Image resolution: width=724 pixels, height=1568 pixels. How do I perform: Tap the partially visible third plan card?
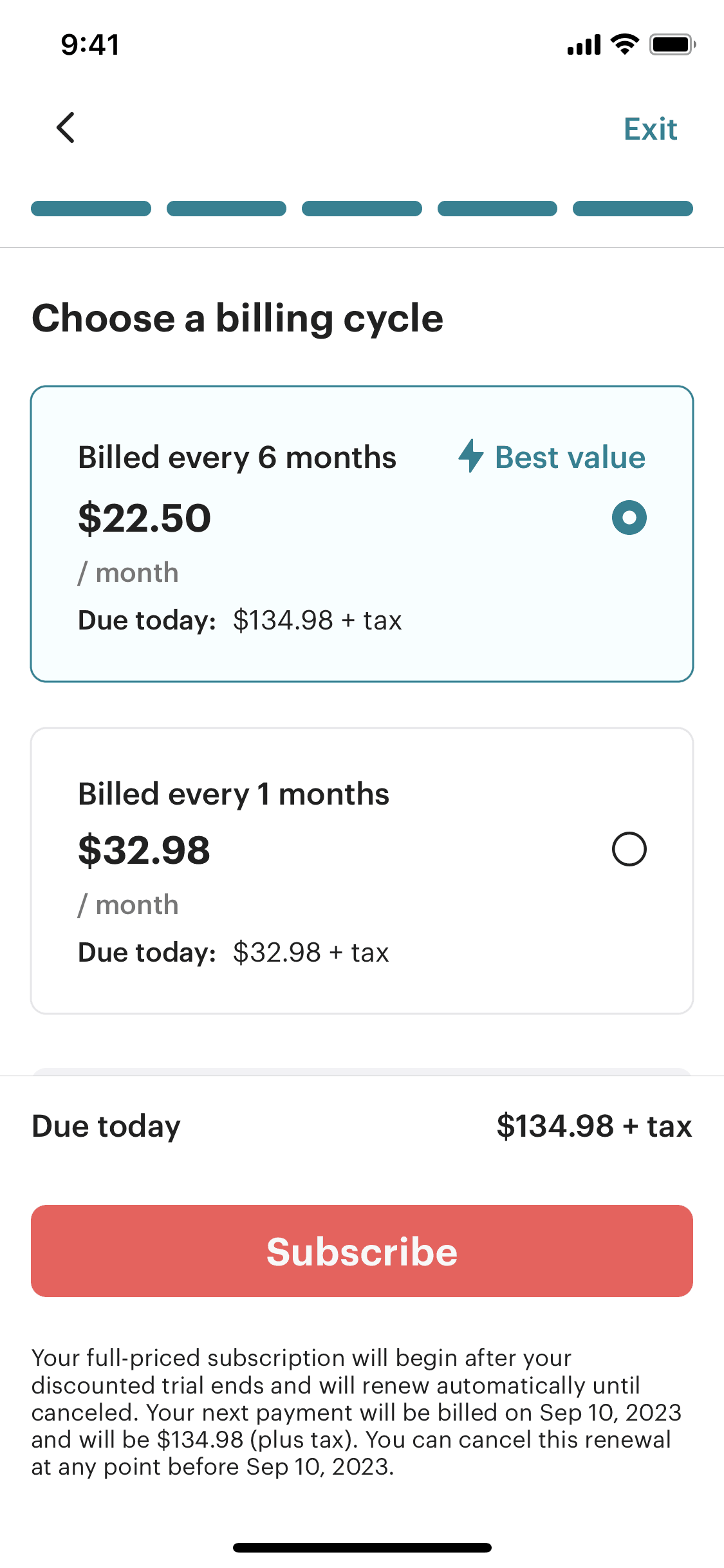click(362, 1071)
